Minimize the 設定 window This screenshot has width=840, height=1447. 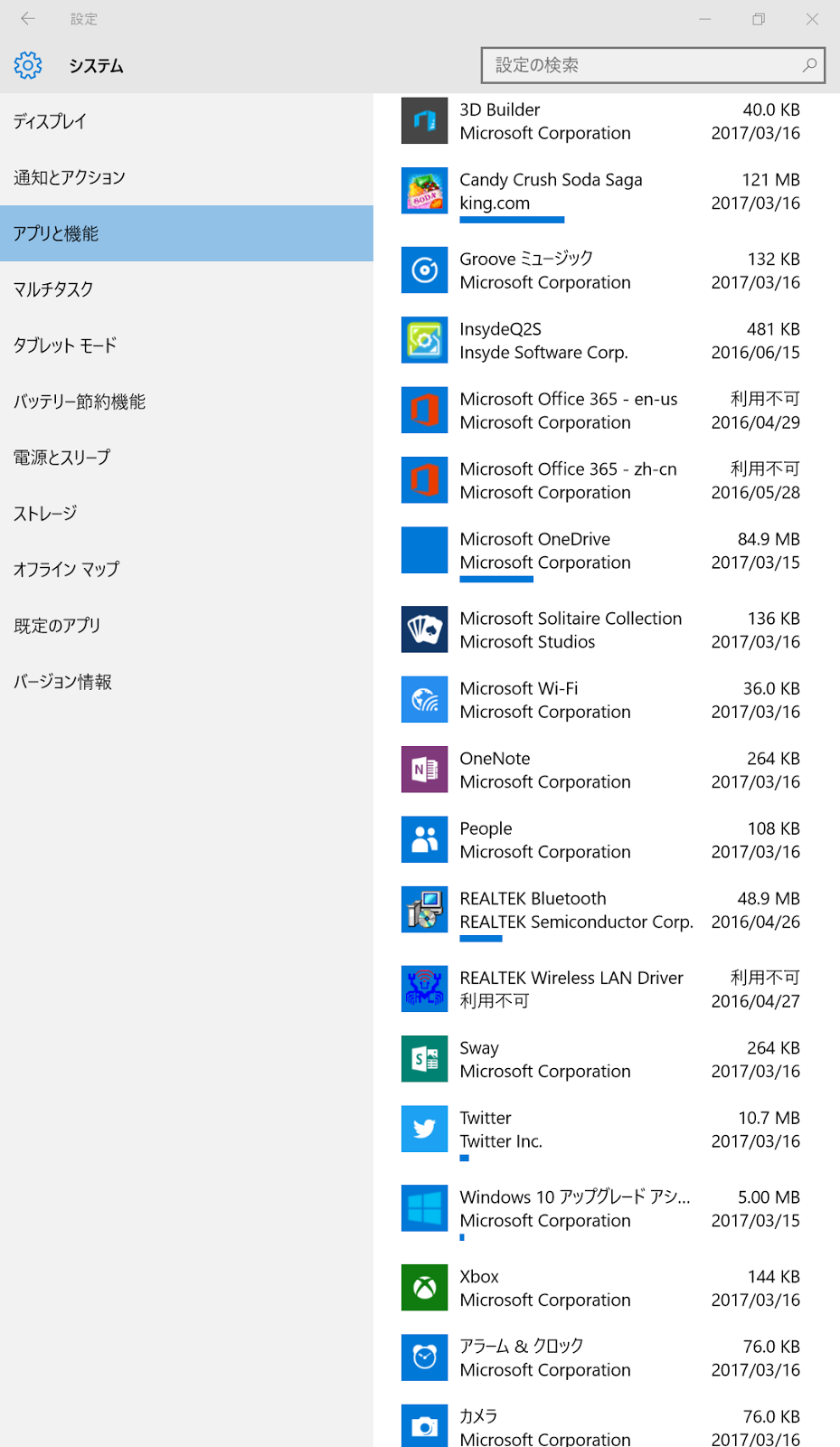pyautogui.click(x=705, y=18)
